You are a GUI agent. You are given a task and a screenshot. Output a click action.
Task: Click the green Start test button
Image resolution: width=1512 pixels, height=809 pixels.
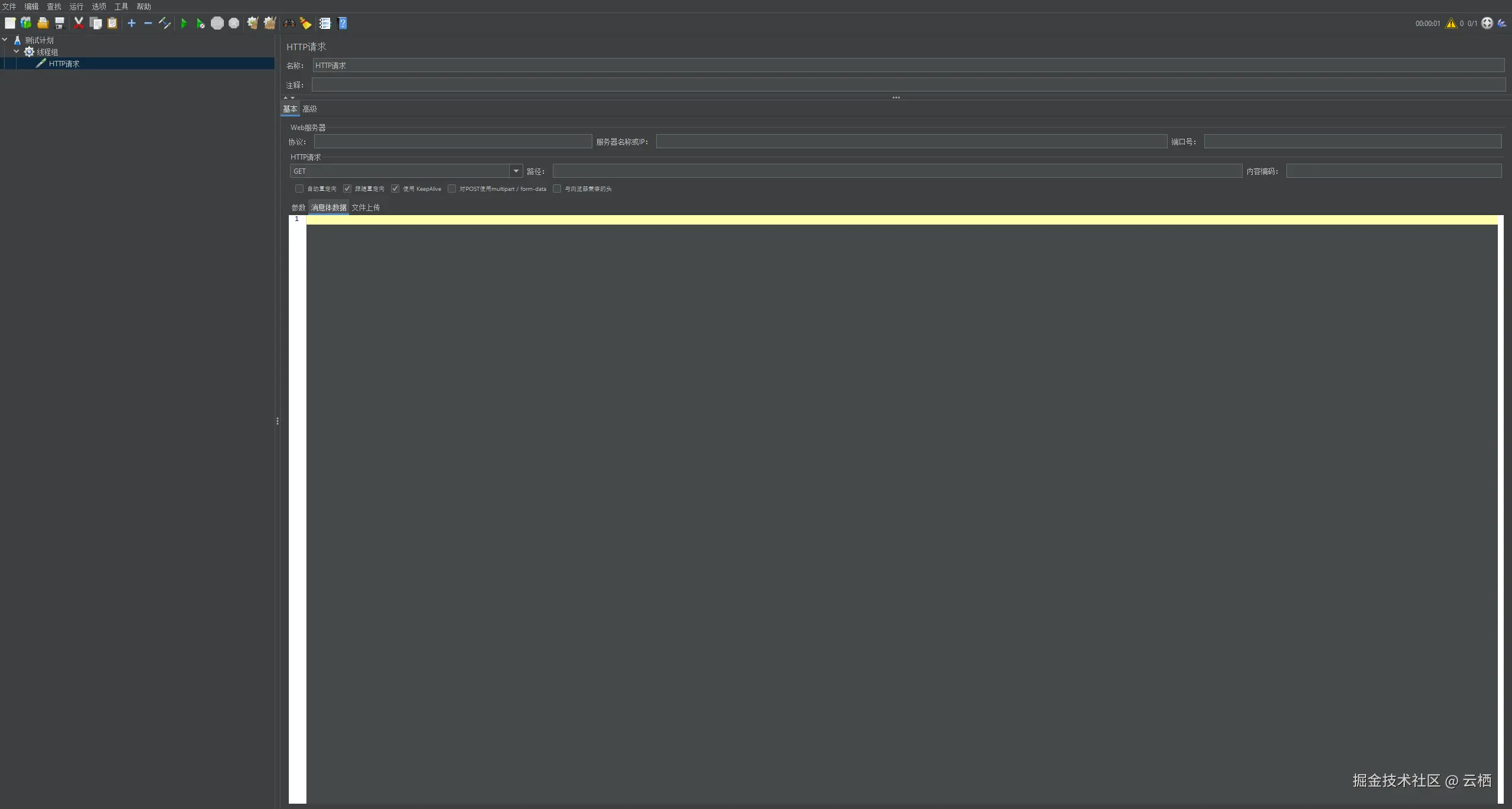pos(184,24)
